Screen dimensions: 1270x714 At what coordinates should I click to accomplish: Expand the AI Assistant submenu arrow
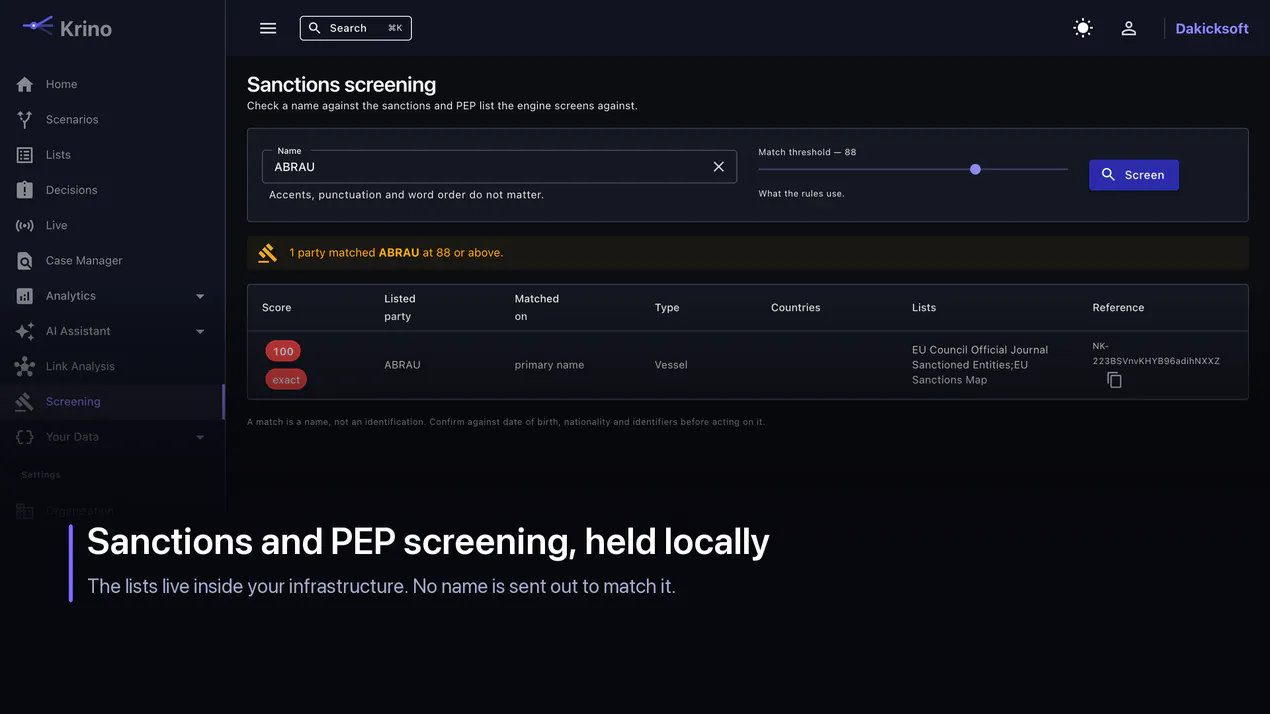point(200,331)
